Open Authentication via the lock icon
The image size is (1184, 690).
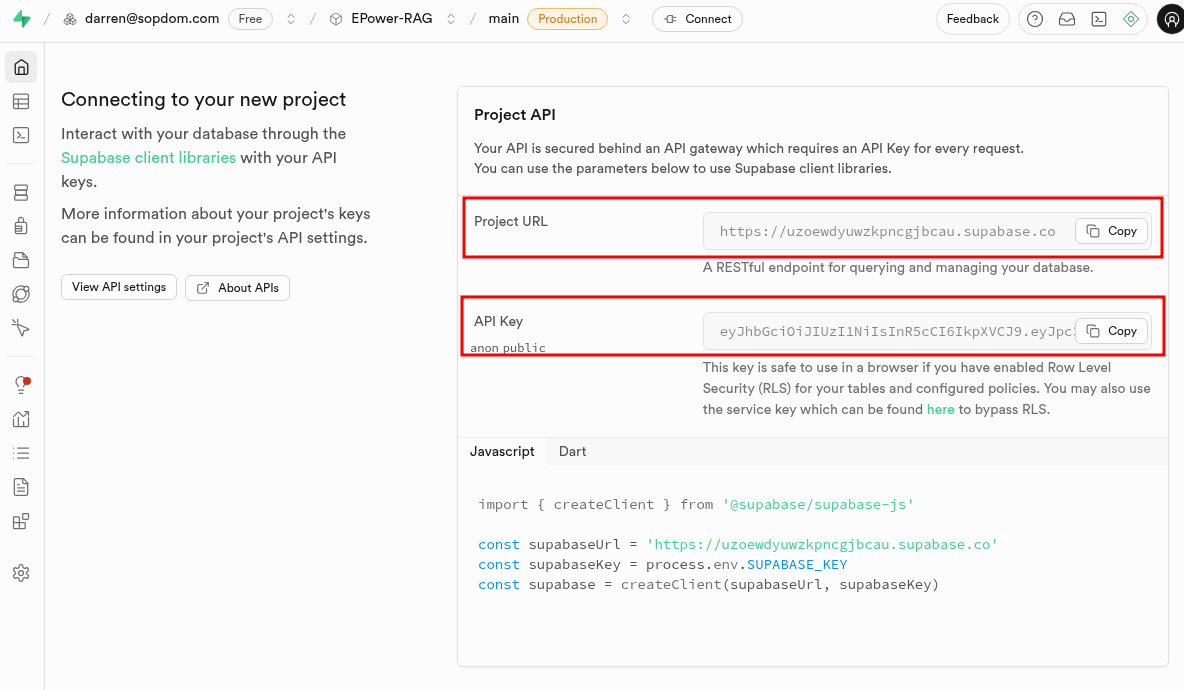(x=21, y=226)
